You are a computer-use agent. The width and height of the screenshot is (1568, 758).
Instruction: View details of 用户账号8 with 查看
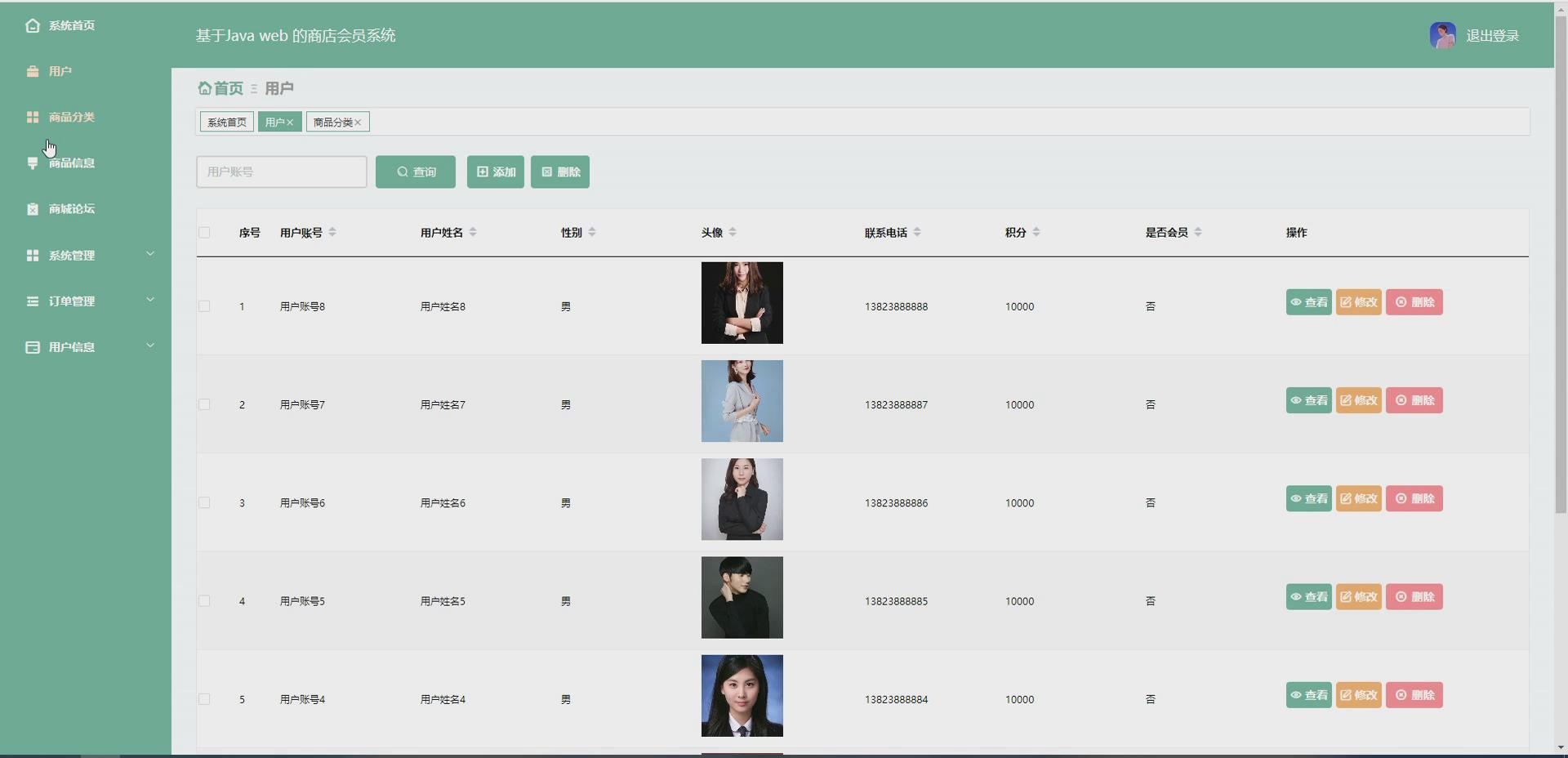1309,302
